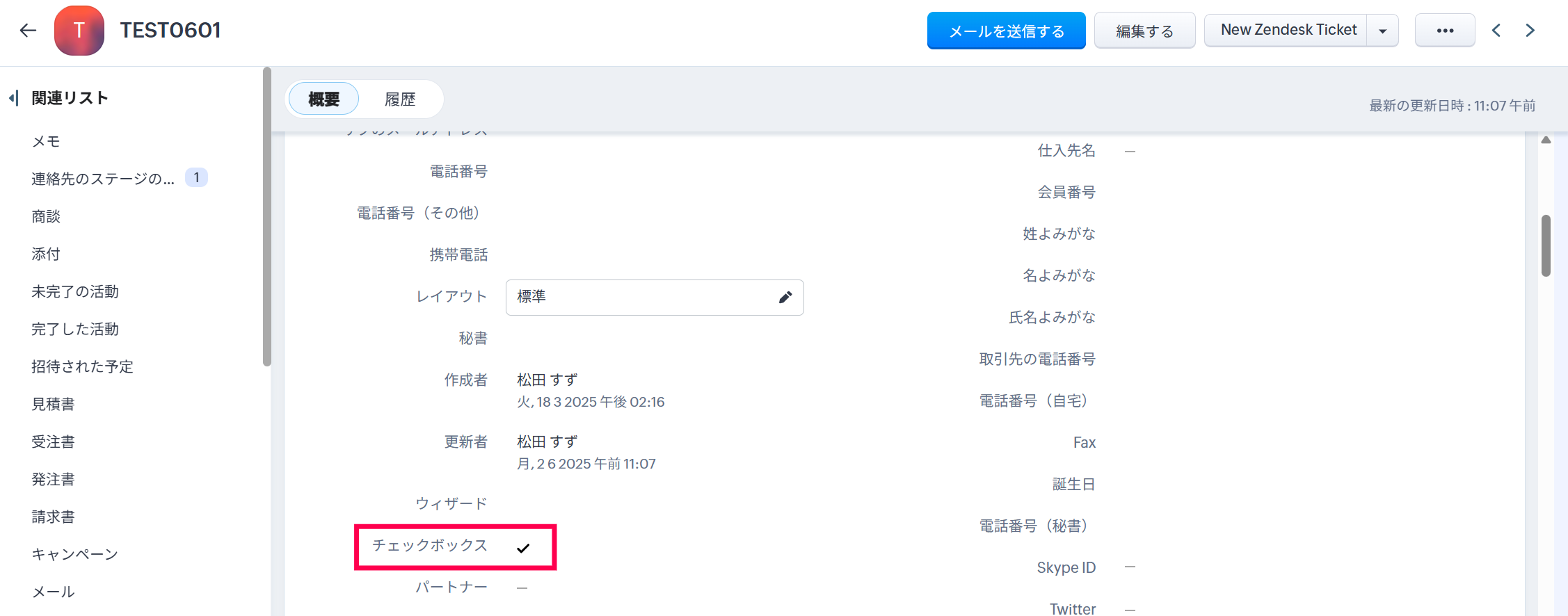Click the メールを送信する button
This screenshot has width=1568, height=616.
pos(1006,31)
